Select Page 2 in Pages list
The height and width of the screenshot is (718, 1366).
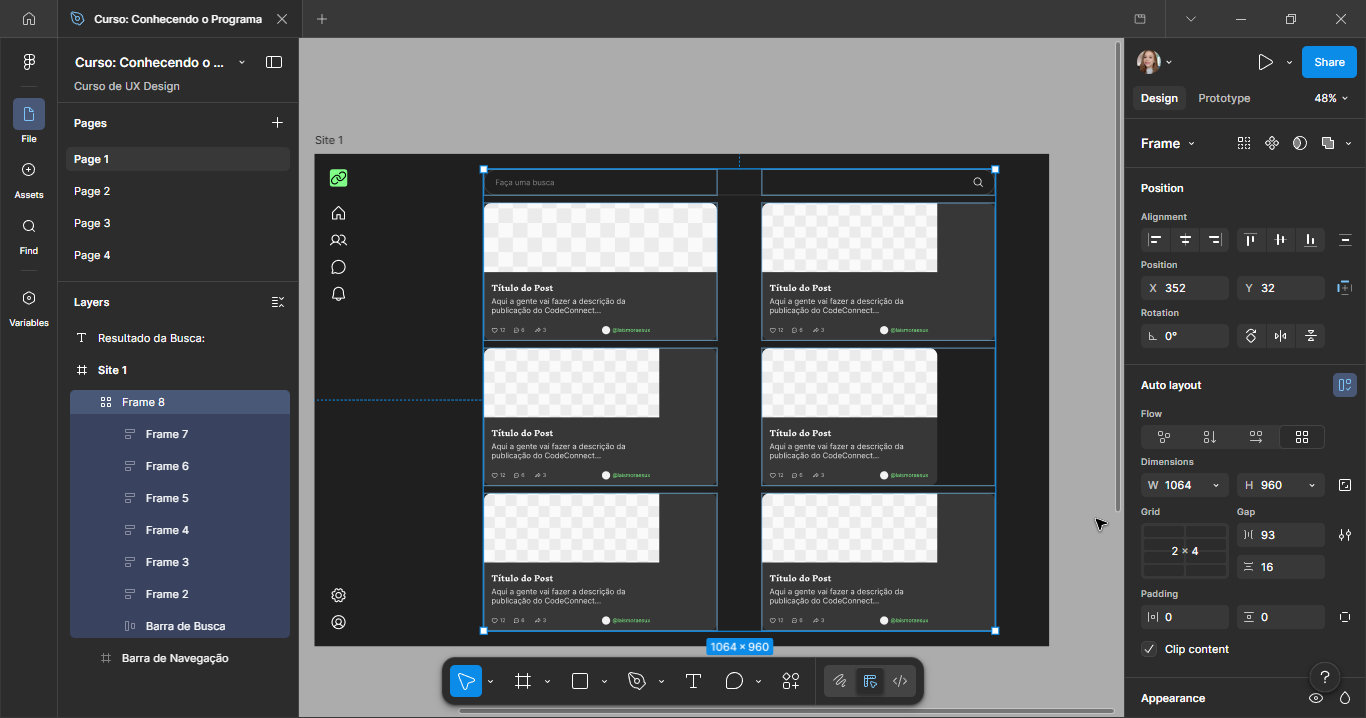[178, 191]
